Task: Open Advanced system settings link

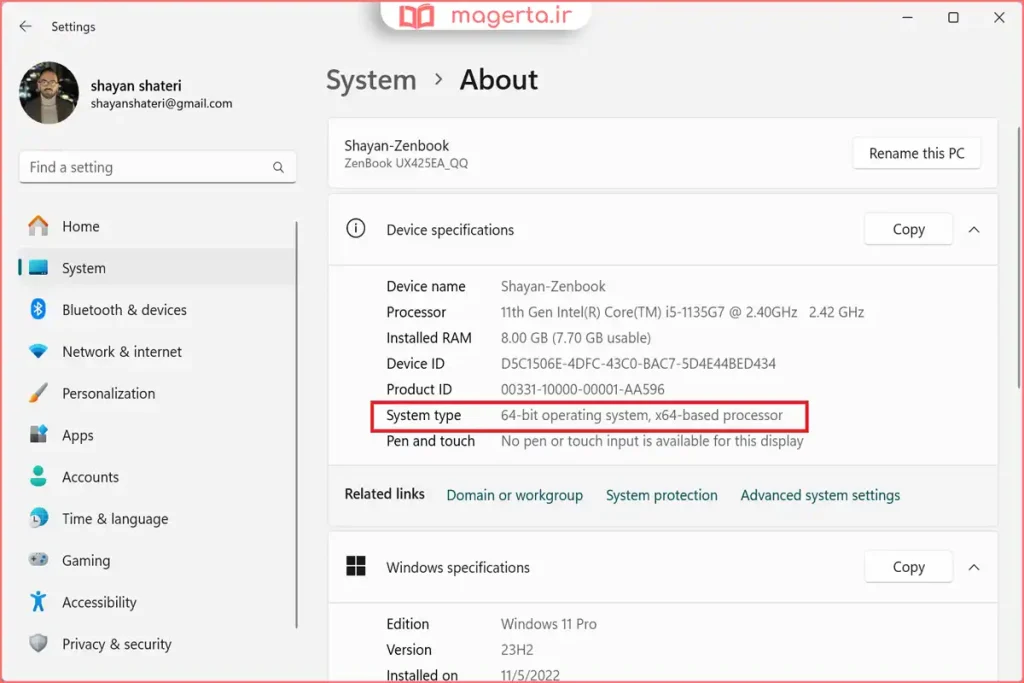Action: [820, 495]
